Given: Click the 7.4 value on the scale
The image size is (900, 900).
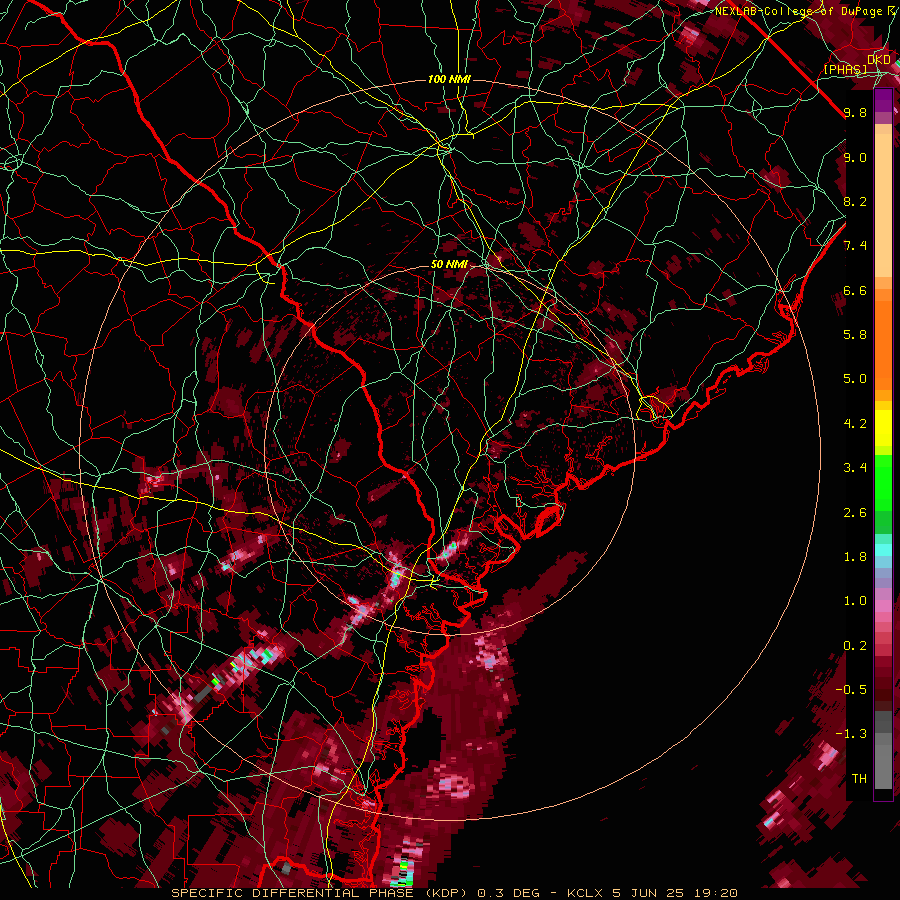Looking at the screenshot, I should 855,246.
